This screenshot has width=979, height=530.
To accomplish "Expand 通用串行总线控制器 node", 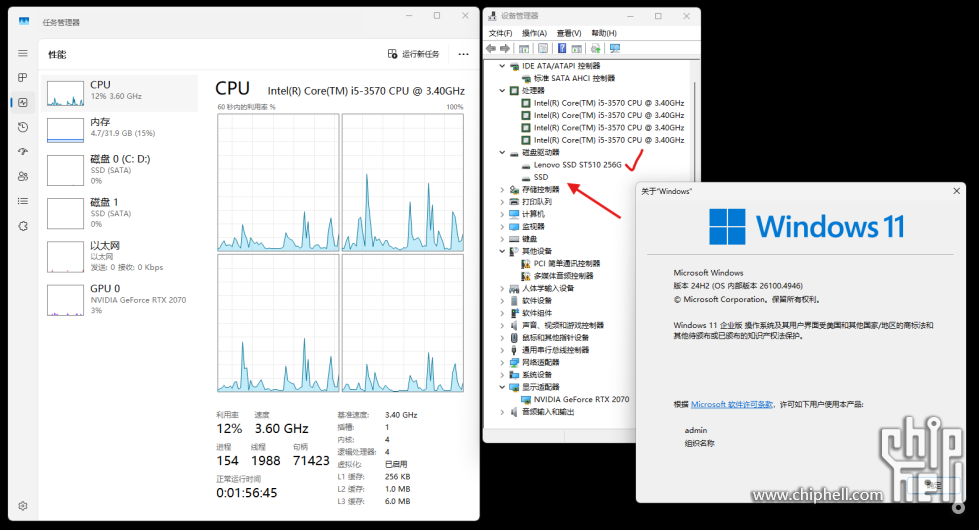I will click(502, 350).
